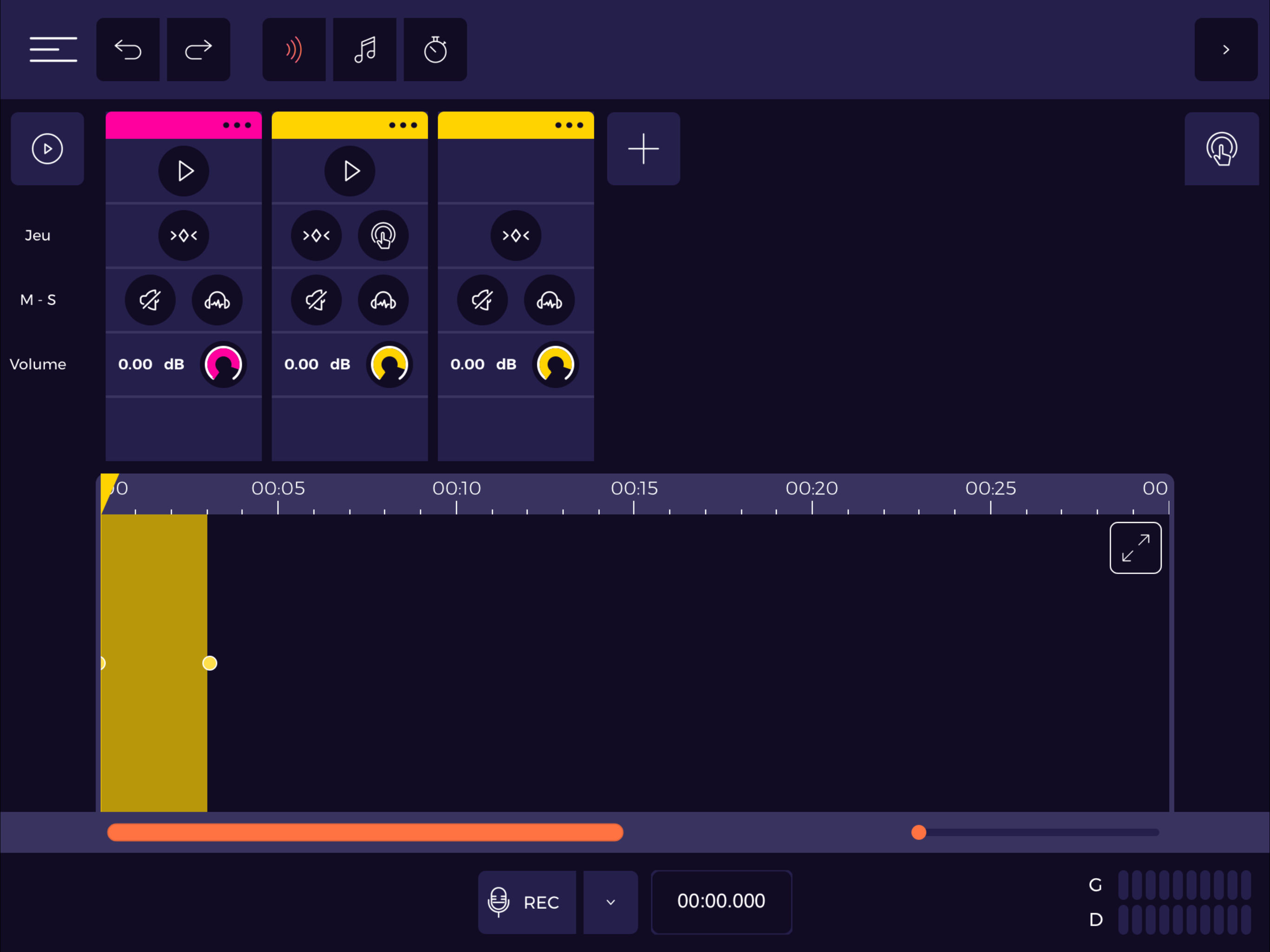Image resolution: width=1270 pixels, height=952 pixels.
Task: Click the pink track 0.00 dB value
Action: click(151, 364)
